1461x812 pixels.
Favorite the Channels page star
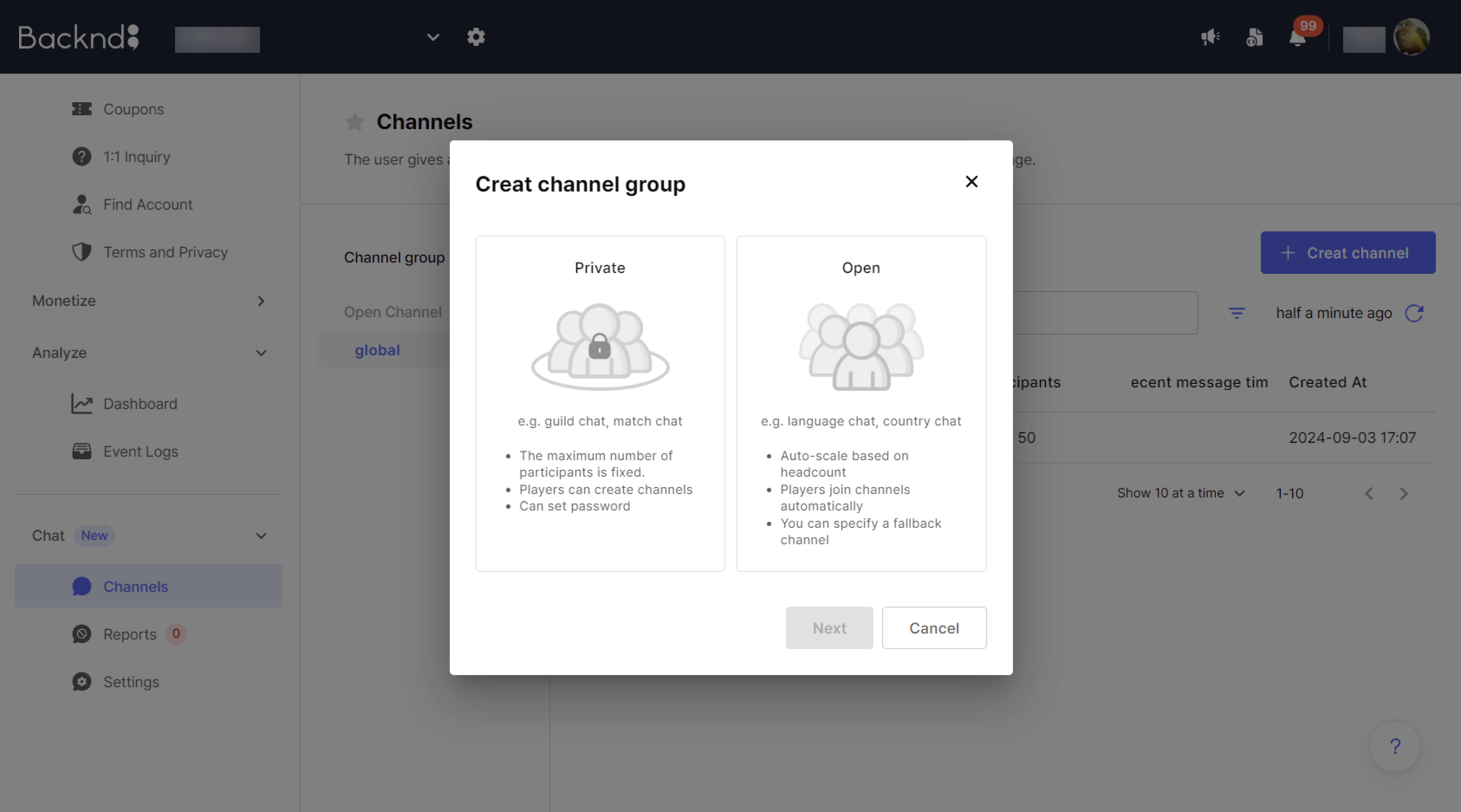pyautogui.click(x=354, y=122)
